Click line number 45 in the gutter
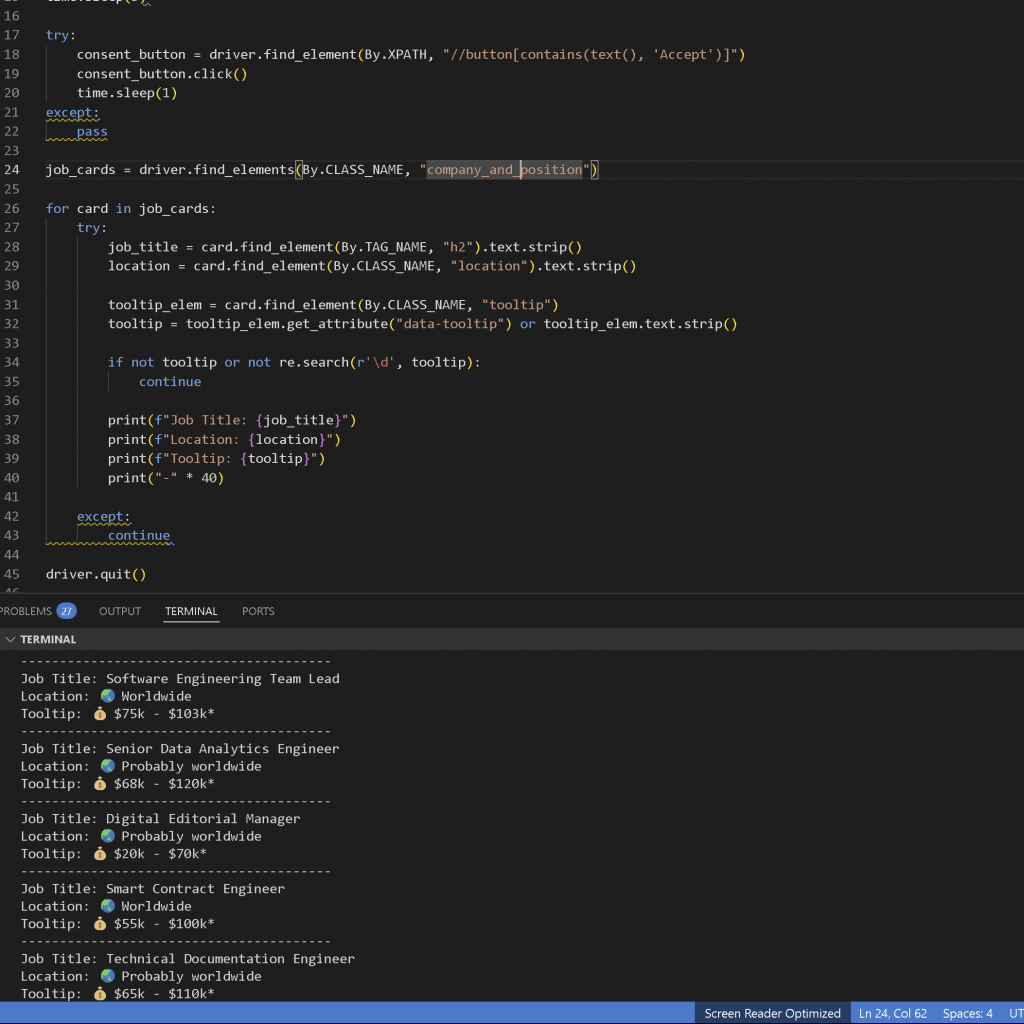 click(12, 574)
